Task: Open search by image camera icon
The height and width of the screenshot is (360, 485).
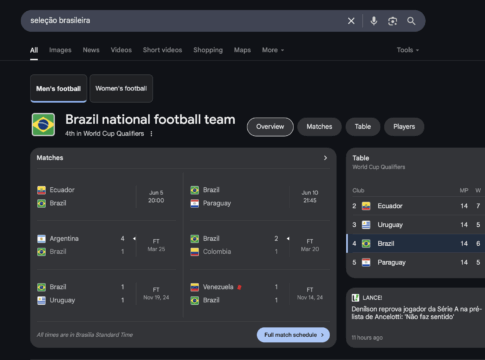Action: tap(392, 21)
